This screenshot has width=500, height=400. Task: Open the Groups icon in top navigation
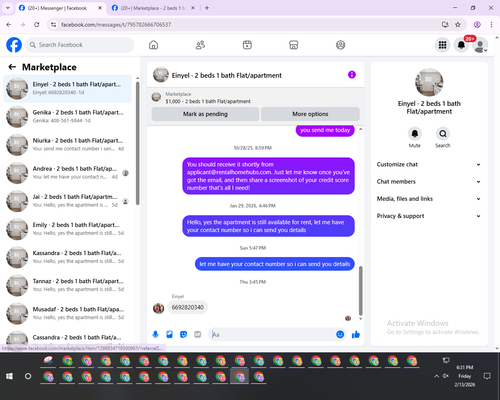click(x=340, y=45)
